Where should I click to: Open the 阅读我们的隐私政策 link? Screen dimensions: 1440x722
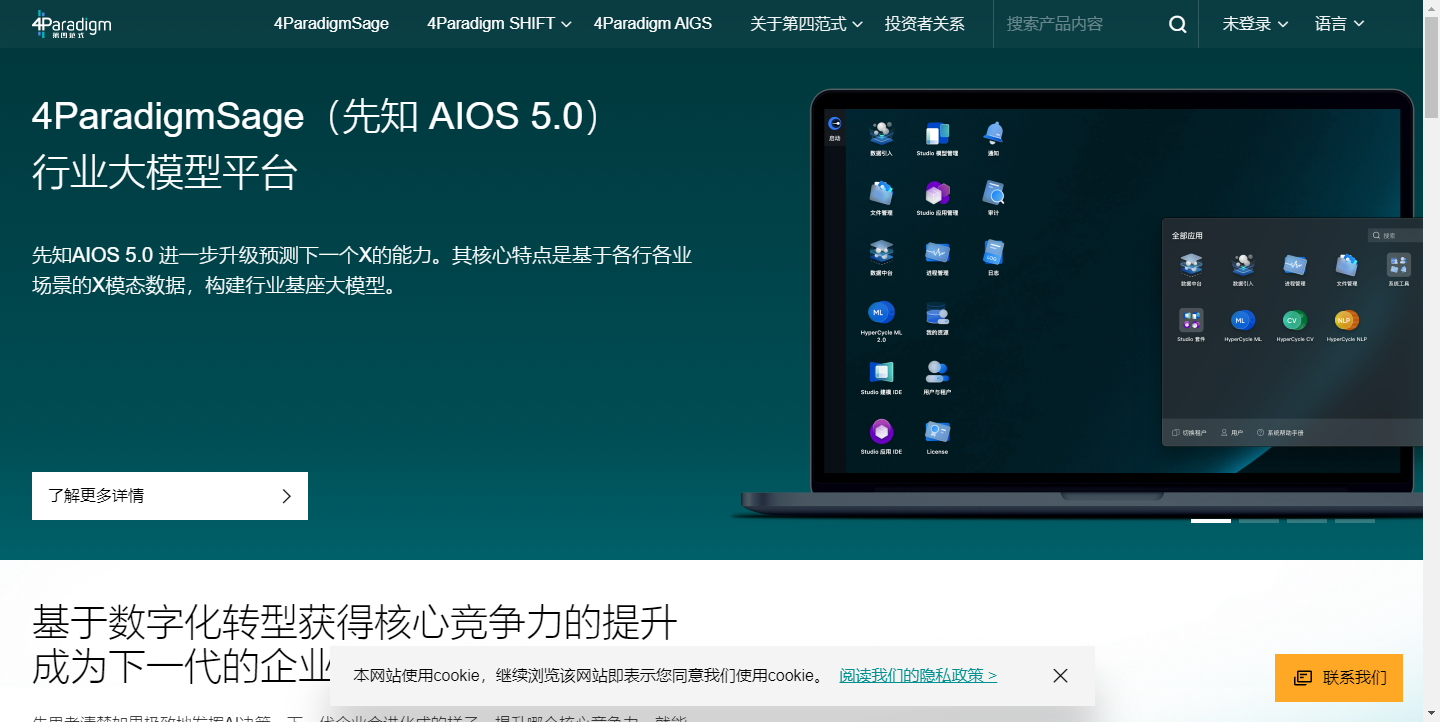point(918,676)
